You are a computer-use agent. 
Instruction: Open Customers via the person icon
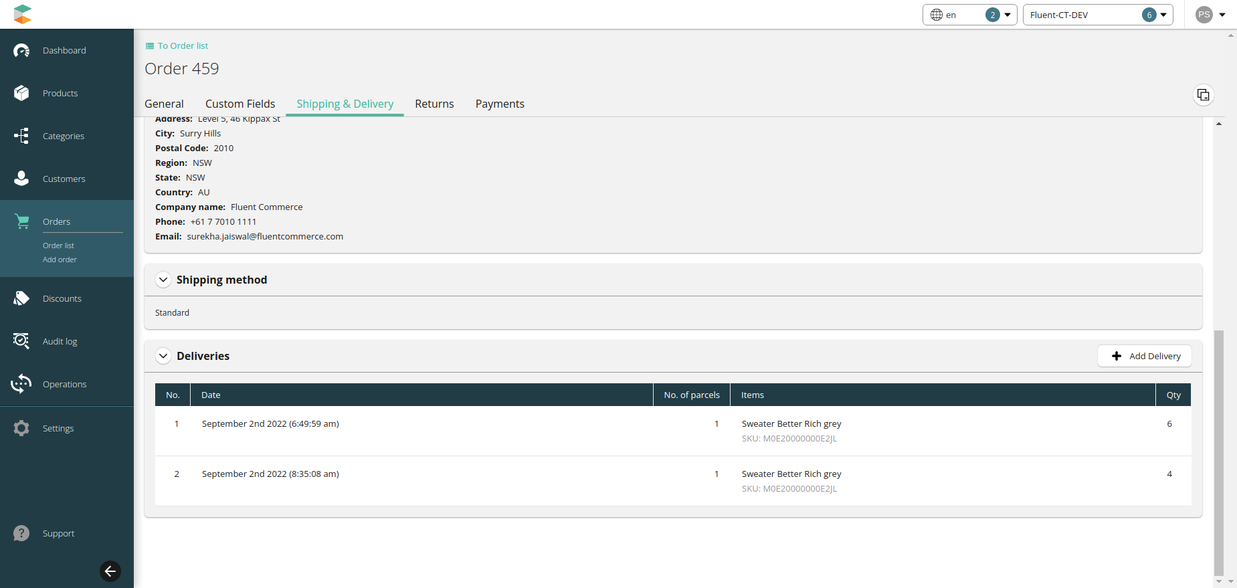[x=21, y=178]
